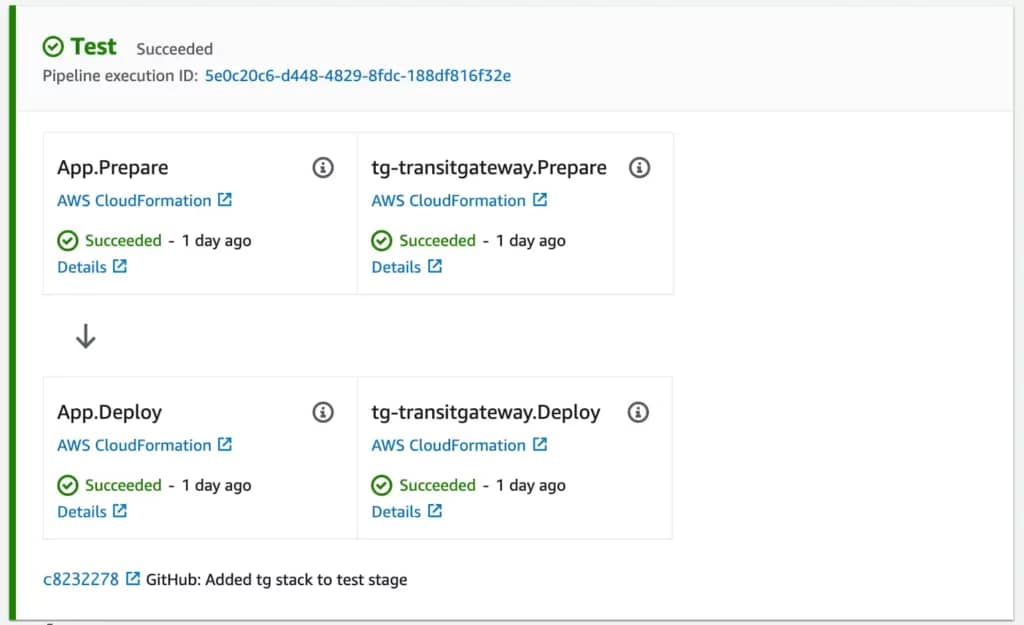Click the pipeline execution ID link
Viewport: 1024px width, 625px height.
coord(358,76)
